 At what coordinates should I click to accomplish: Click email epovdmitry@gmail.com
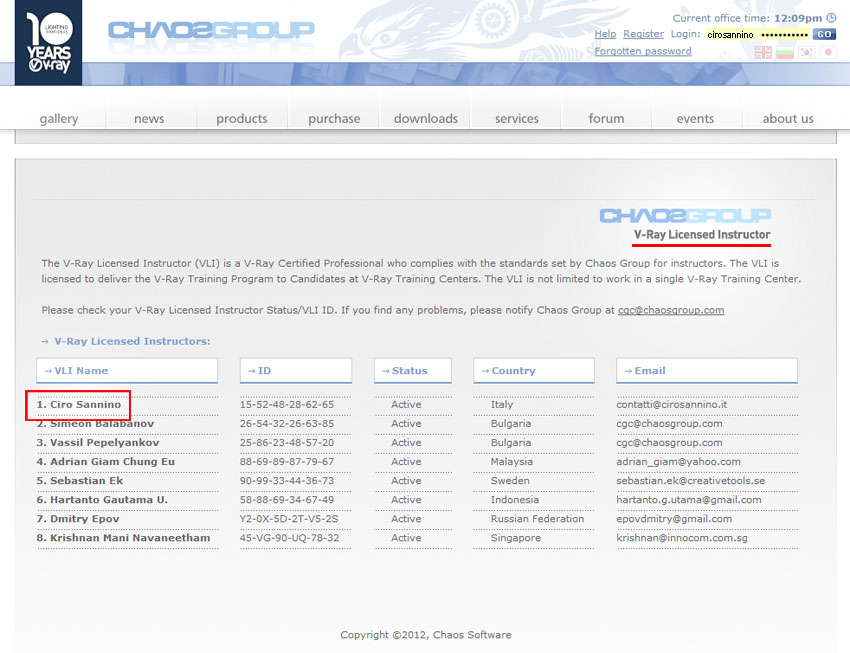click(674, 518)
